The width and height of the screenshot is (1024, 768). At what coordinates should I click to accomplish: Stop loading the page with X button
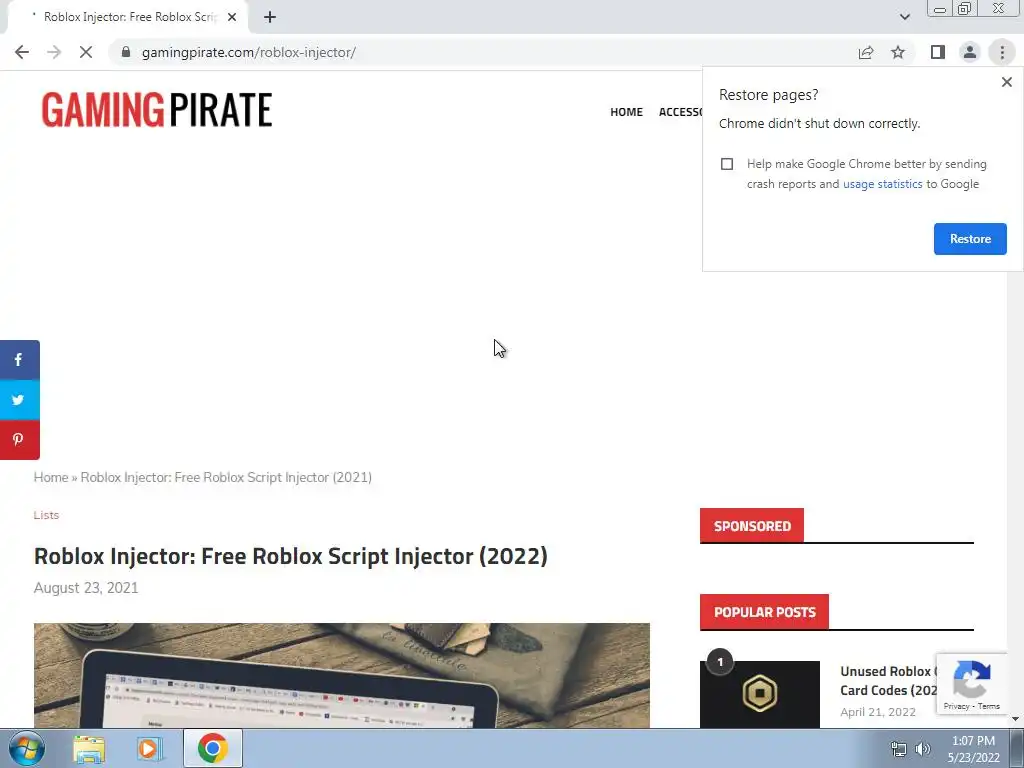click(x=86, y=52)
